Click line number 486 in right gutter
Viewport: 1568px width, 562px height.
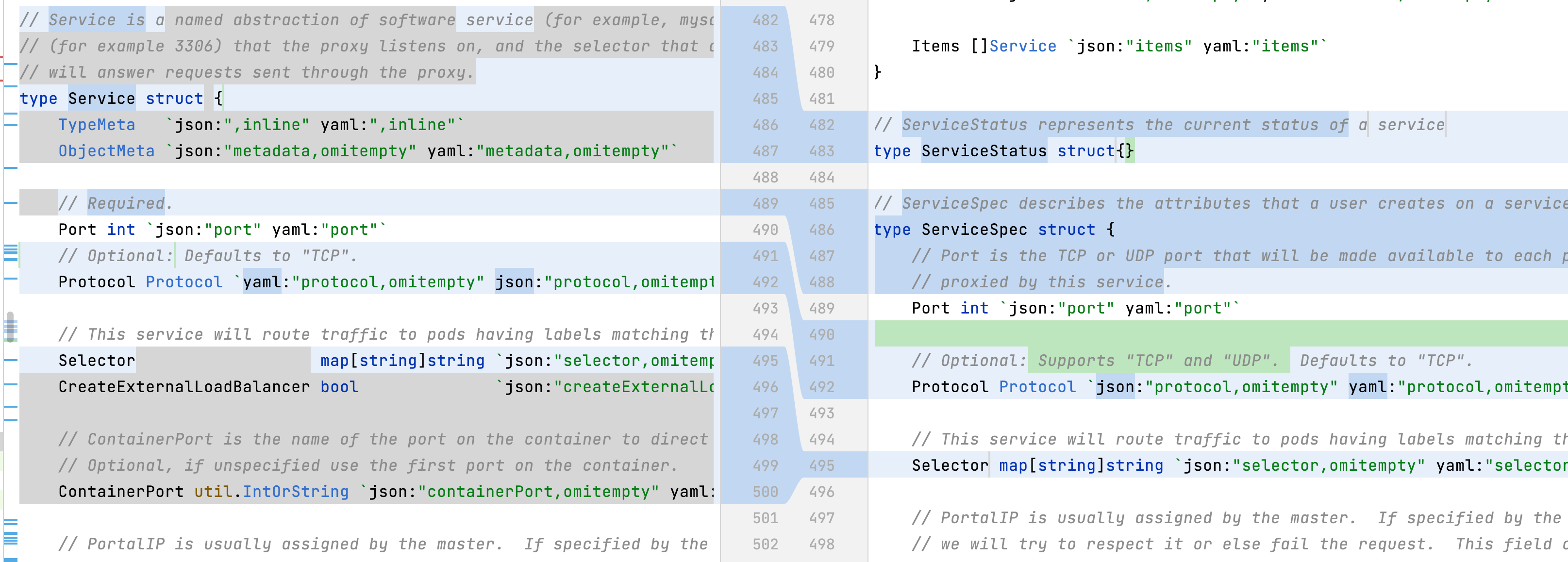coord(821,230)
